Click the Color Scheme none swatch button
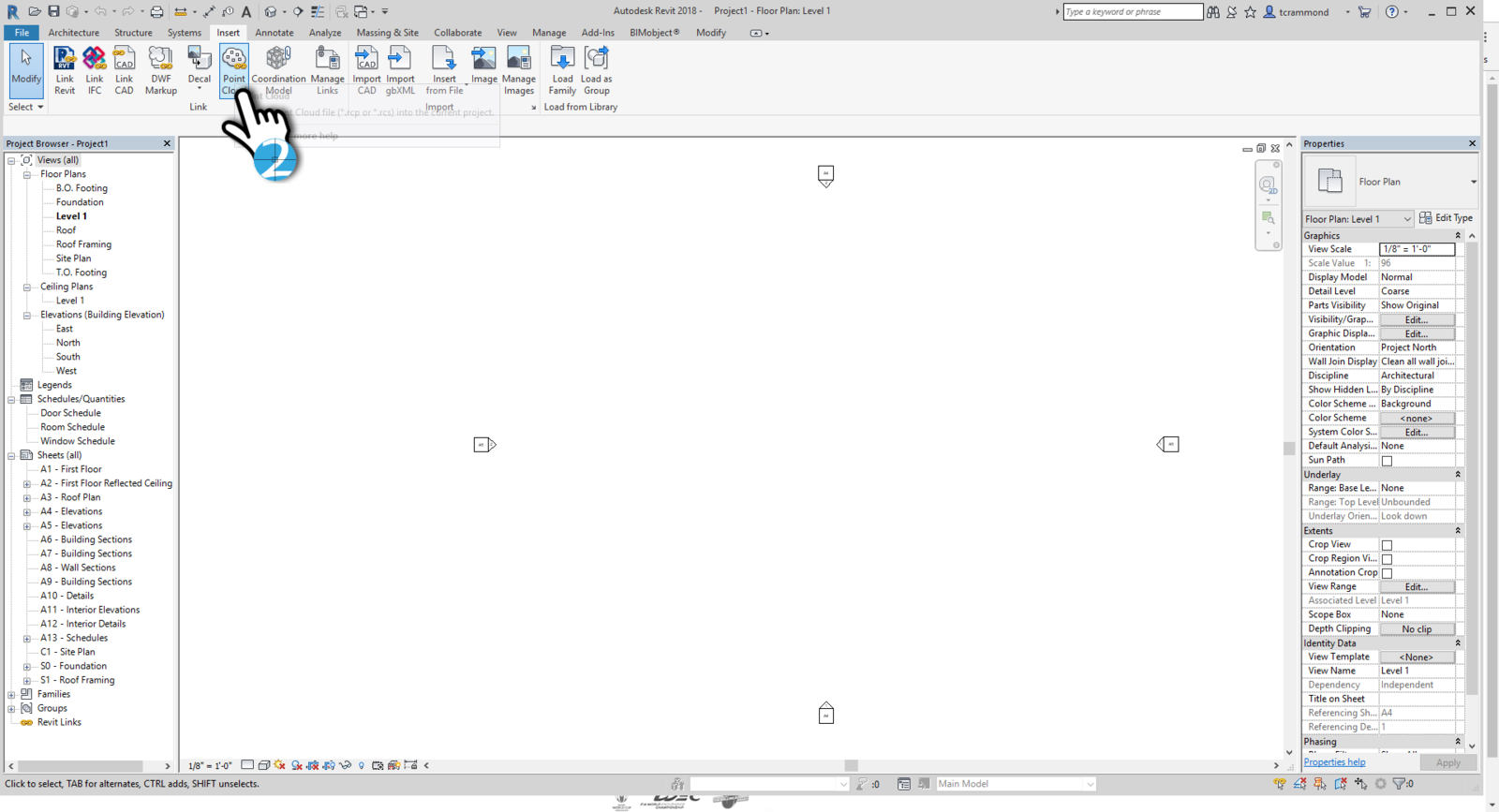Viewport: 1499px width, 812px height. coord(1417,419)
